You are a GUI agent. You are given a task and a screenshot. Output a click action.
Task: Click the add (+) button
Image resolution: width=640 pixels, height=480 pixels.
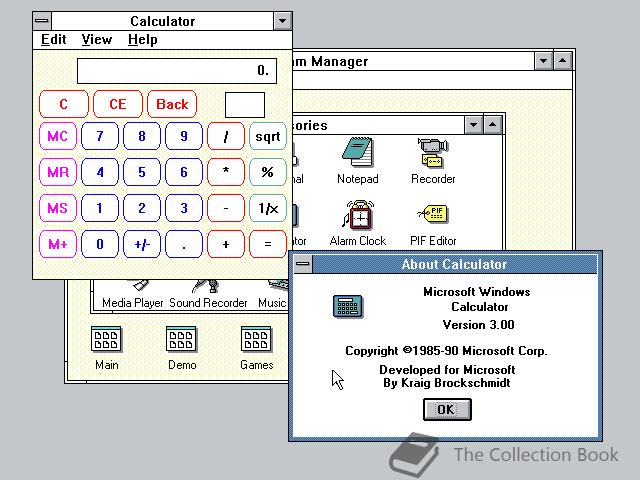point(226,244)
